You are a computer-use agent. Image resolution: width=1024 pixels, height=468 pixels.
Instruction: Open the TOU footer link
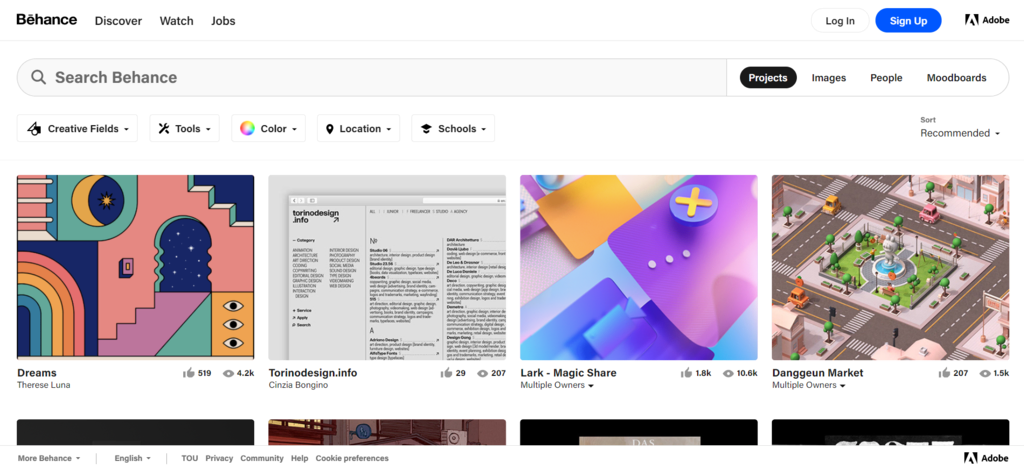[x=189, y=458]
